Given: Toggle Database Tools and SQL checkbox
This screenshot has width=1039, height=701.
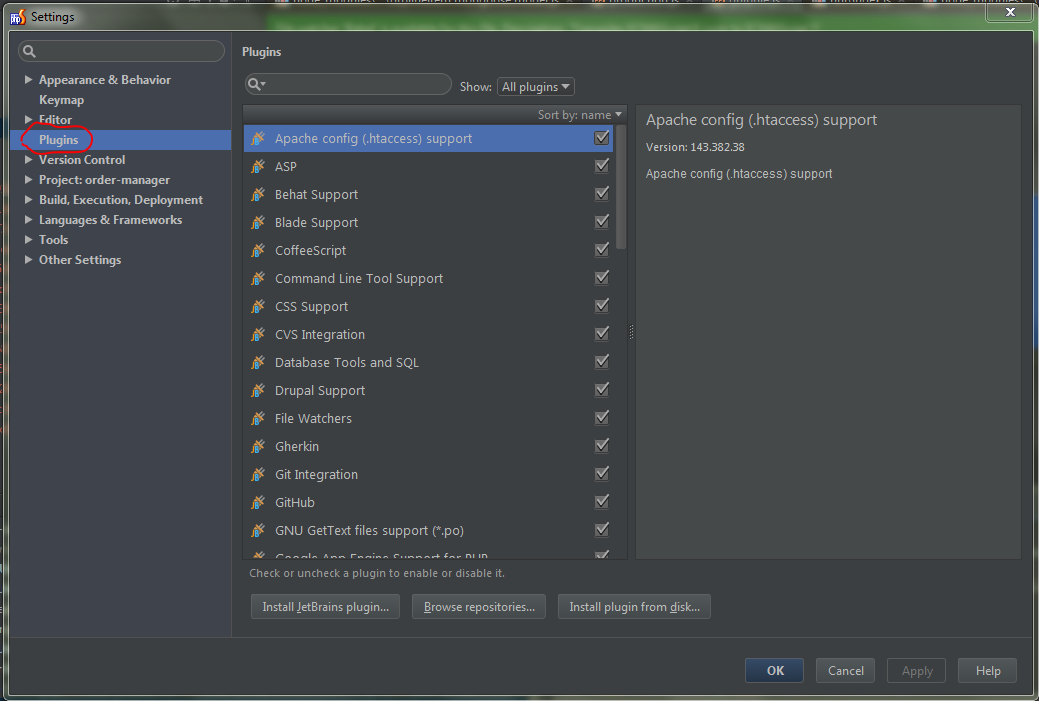Looking at the screenshot, I should 602,362.
